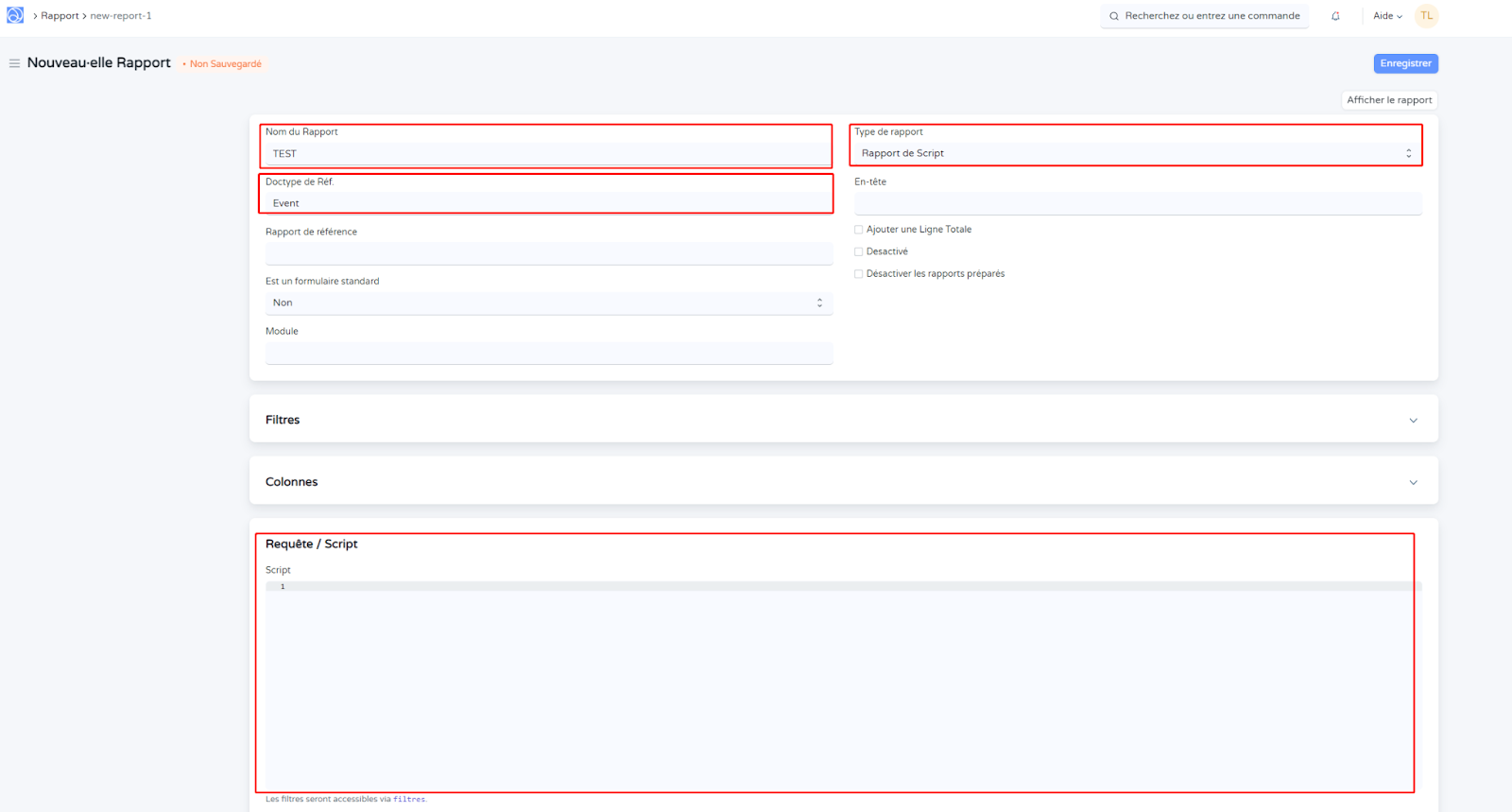
Task: Expand the Filtres section
Action: point(843,420)
